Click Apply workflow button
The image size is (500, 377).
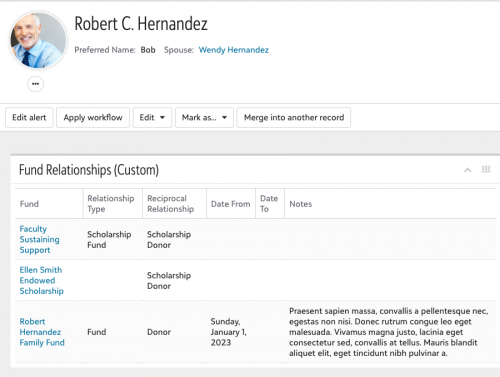(93, 117)
